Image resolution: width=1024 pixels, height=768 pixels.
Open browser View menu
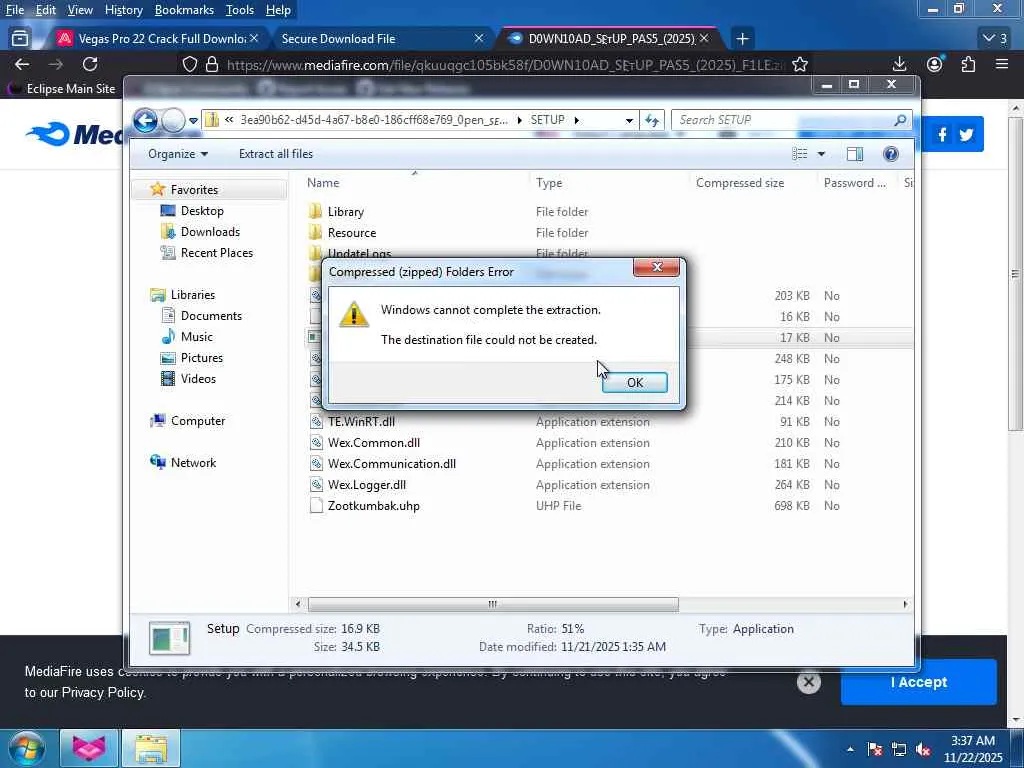click(x=80, y=10)
